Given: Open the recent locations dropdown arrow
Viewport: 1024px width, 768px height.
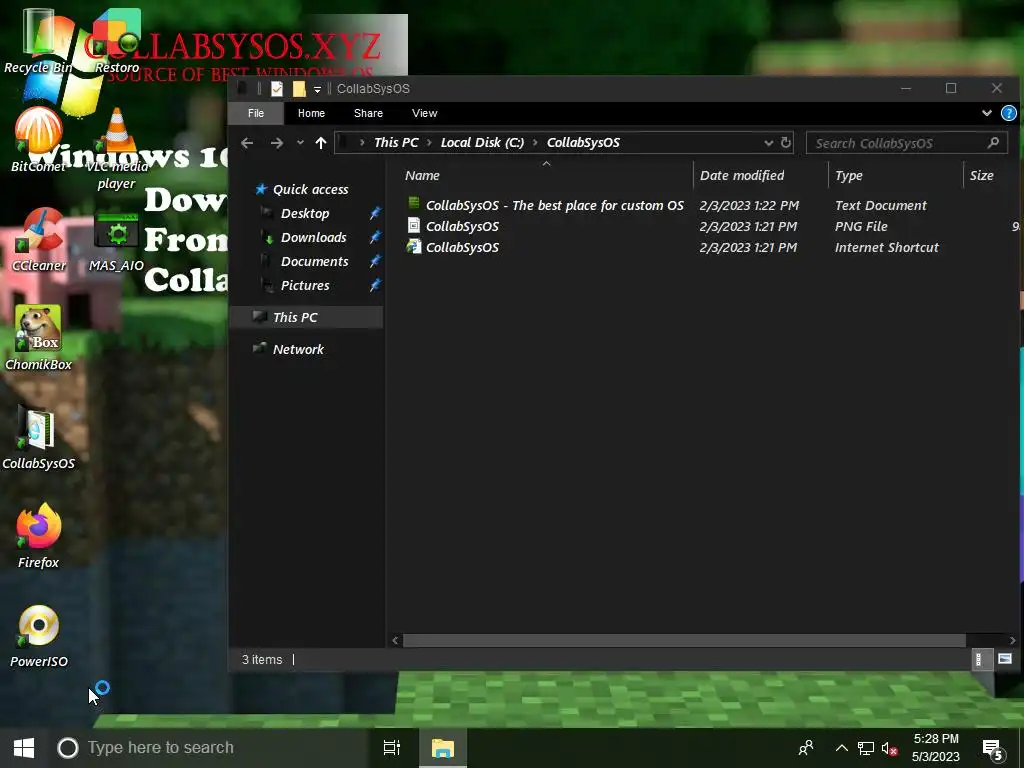Looking at the screenshot, I should click(x=300, y=143).
